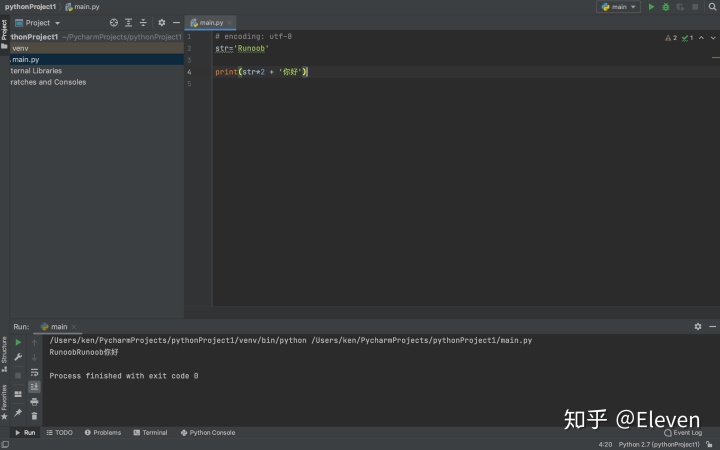Screen dimensions: 720x450
Task: Hide the Project tool window
Action: pyautogui.click(x=176, y=22)
